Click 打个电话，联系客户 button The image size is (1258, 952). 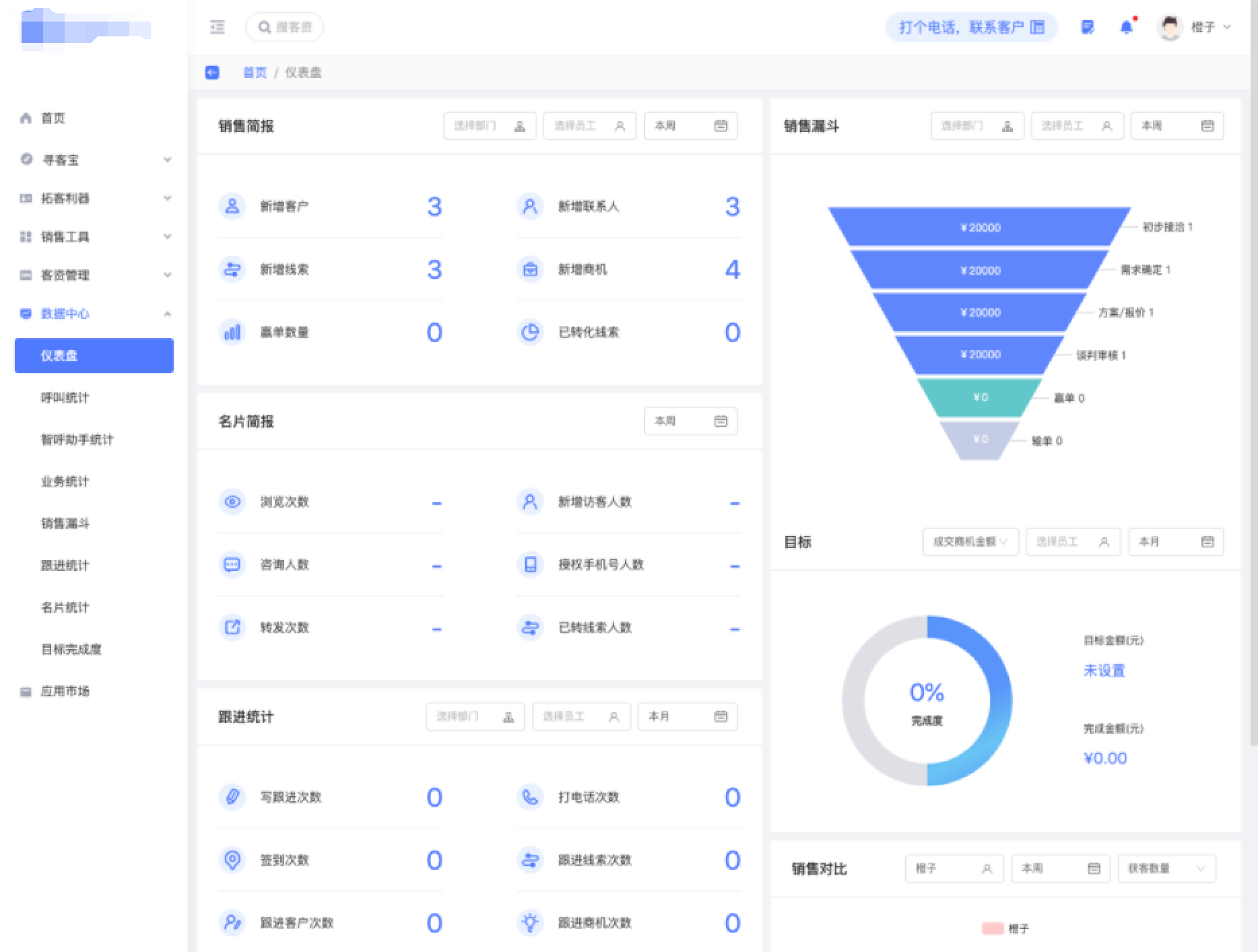pyautogui.click(x=971, y=27)
